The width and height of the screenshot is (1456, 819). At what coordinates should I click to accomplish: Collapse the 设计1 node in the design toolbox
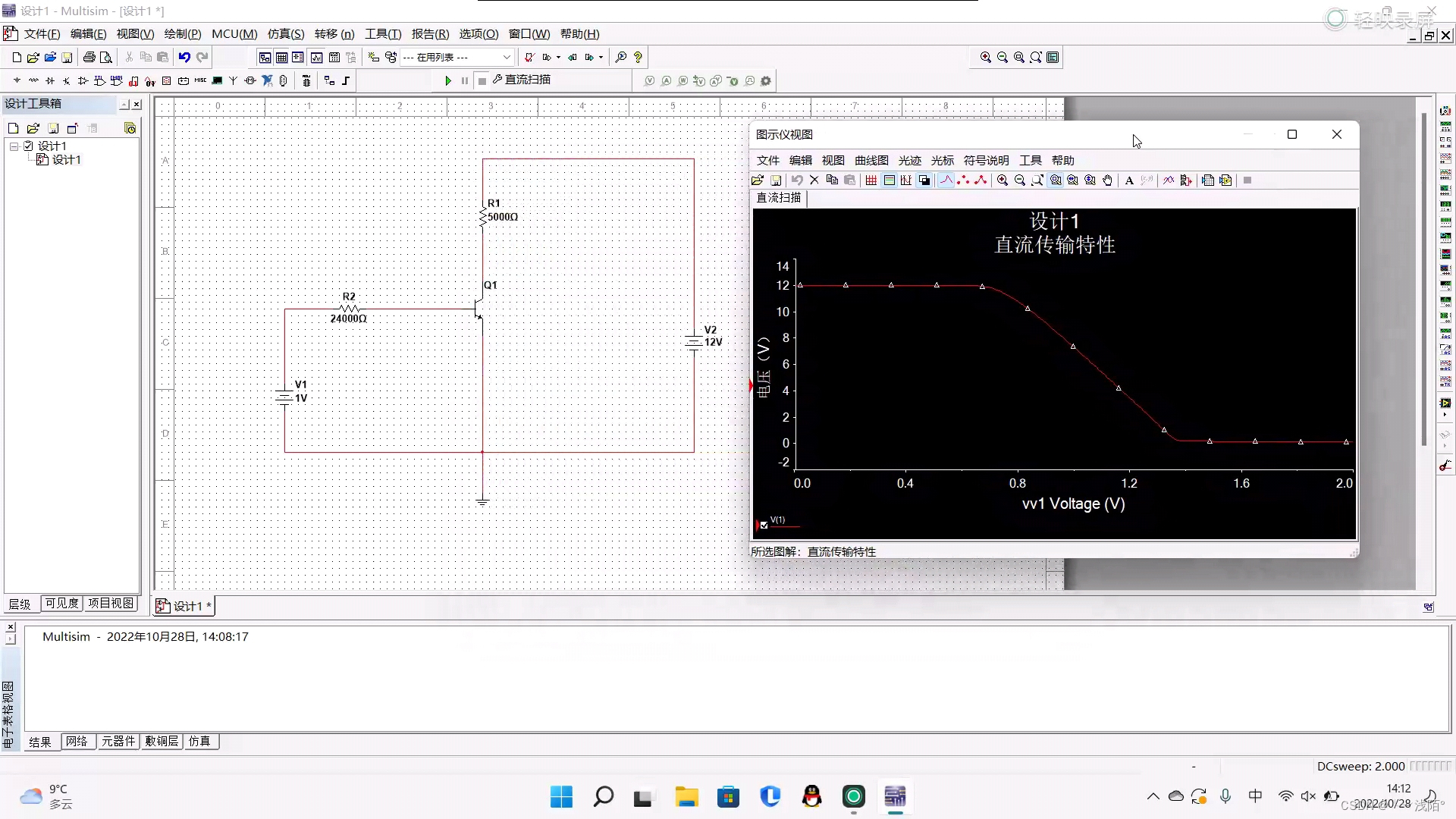13,146
